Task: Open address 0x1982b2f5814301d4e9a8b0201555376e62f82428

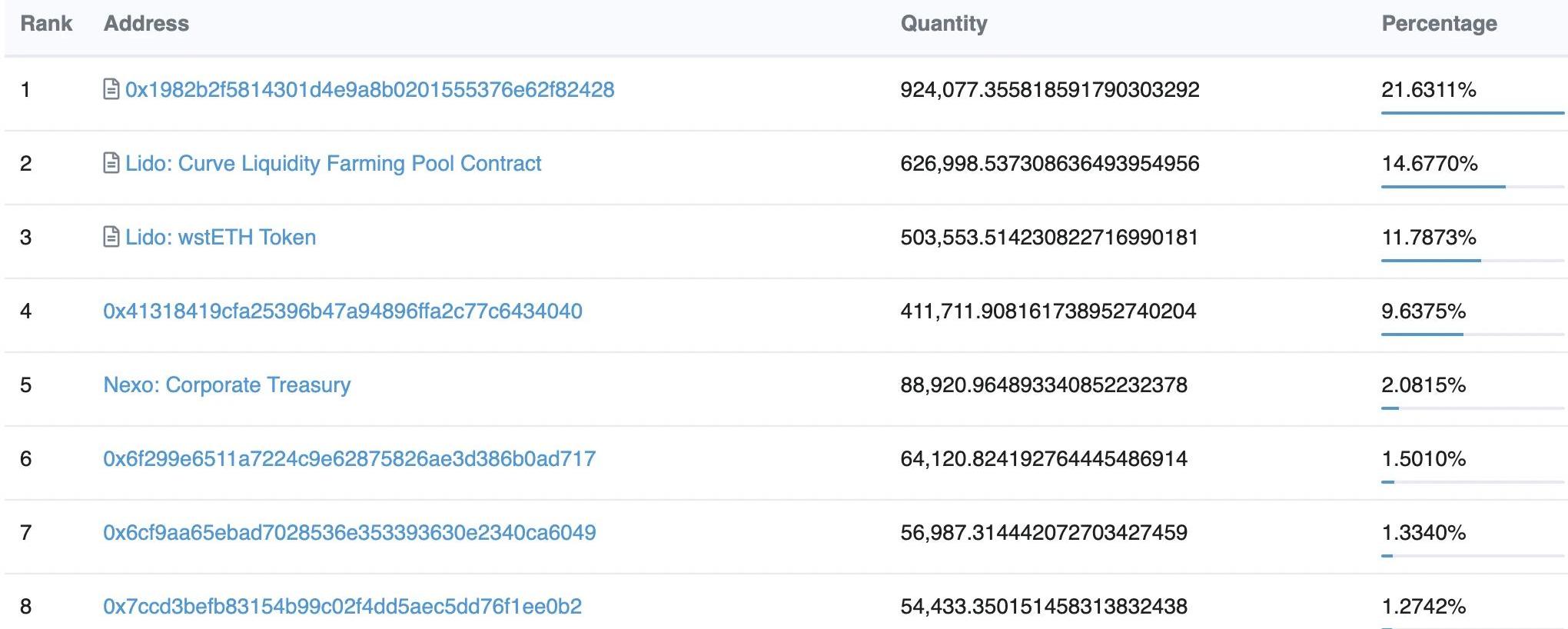Action: [369, 90]
